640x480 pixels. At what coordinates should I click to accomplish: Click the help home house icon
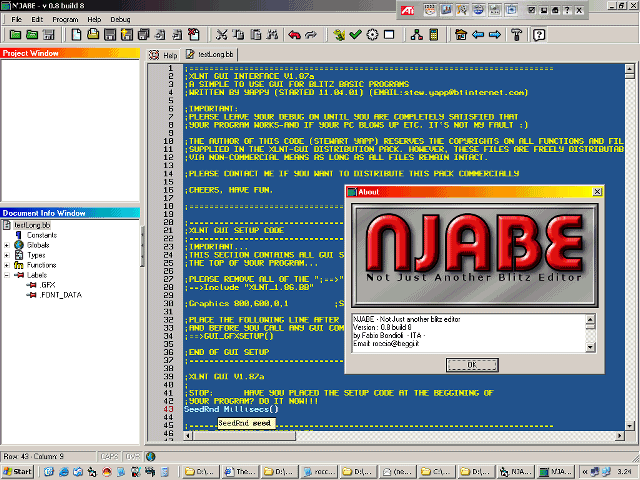point(461,35)
